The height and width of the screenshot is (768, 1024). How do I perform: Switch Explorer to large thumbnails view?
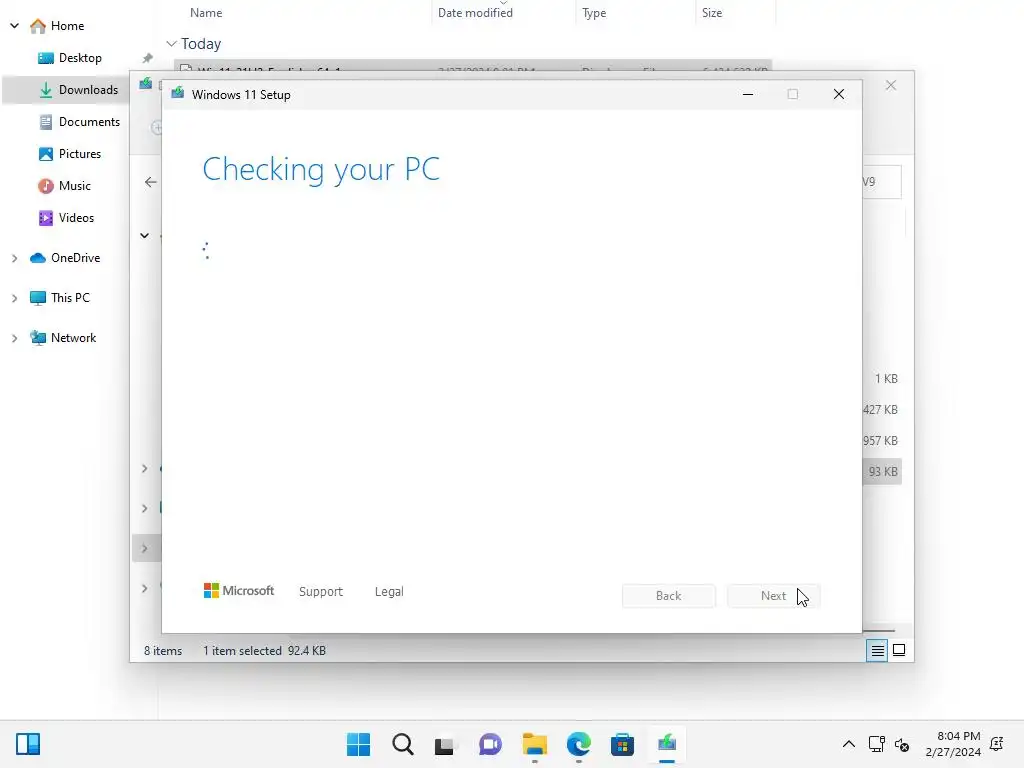[x=899, y=650]
